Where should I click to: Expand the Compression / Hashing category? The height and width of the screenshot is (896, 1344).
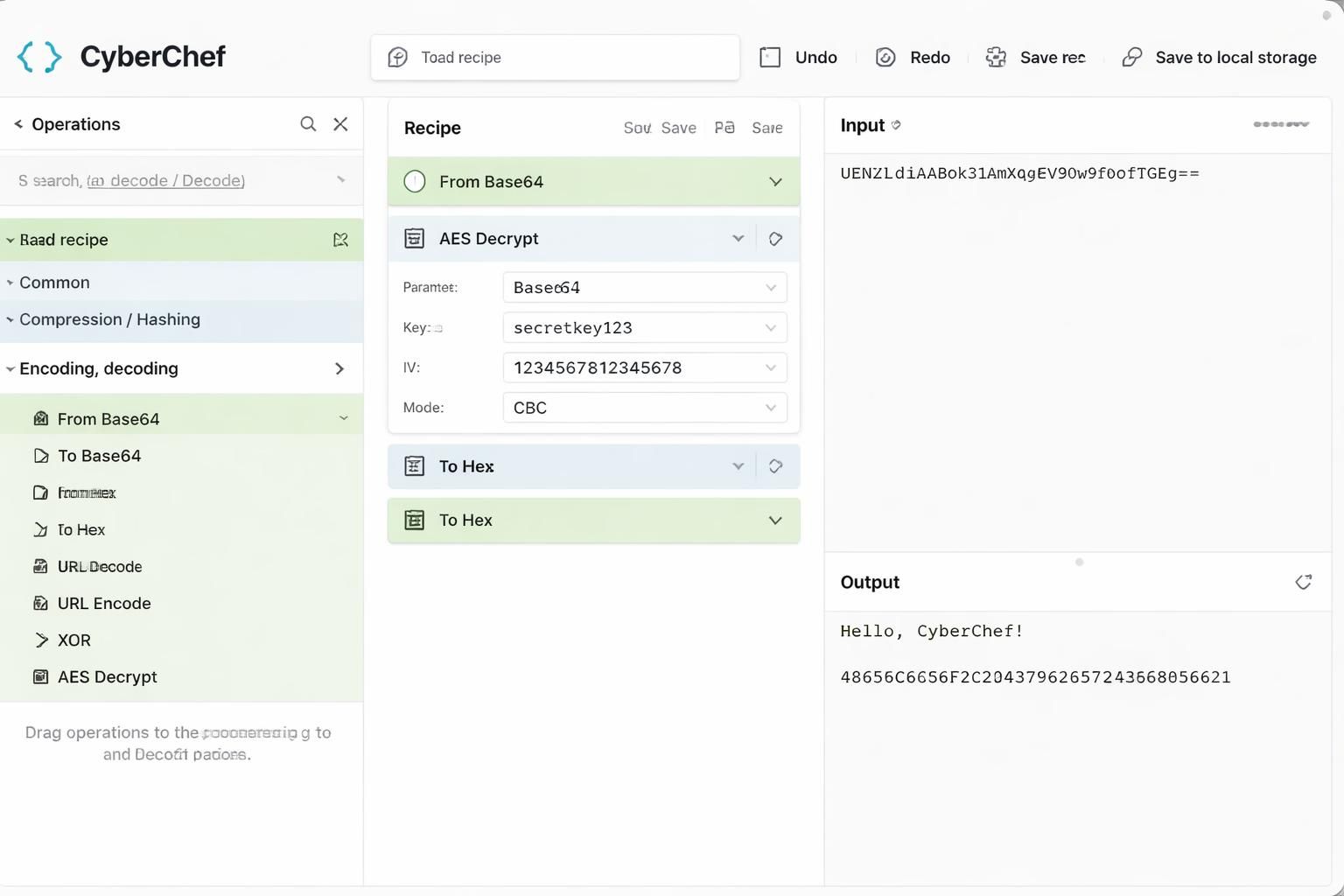(181, 319)
